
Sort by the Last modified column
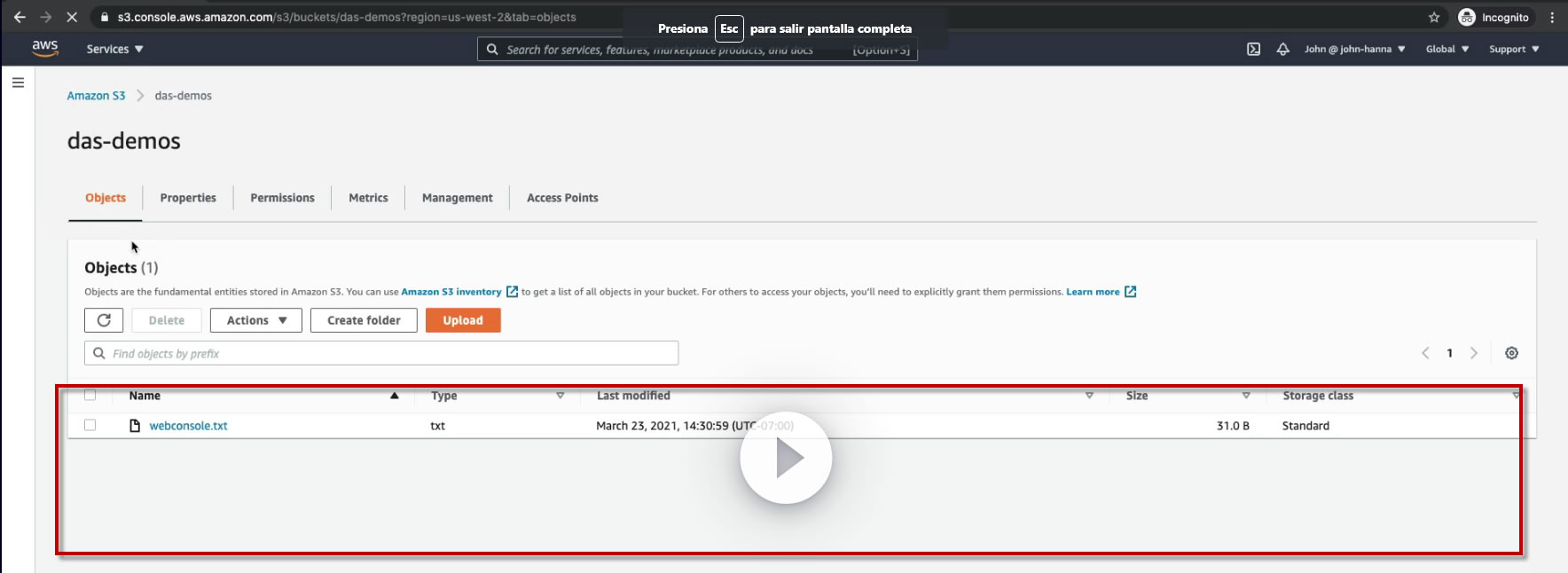point(1089,396)
